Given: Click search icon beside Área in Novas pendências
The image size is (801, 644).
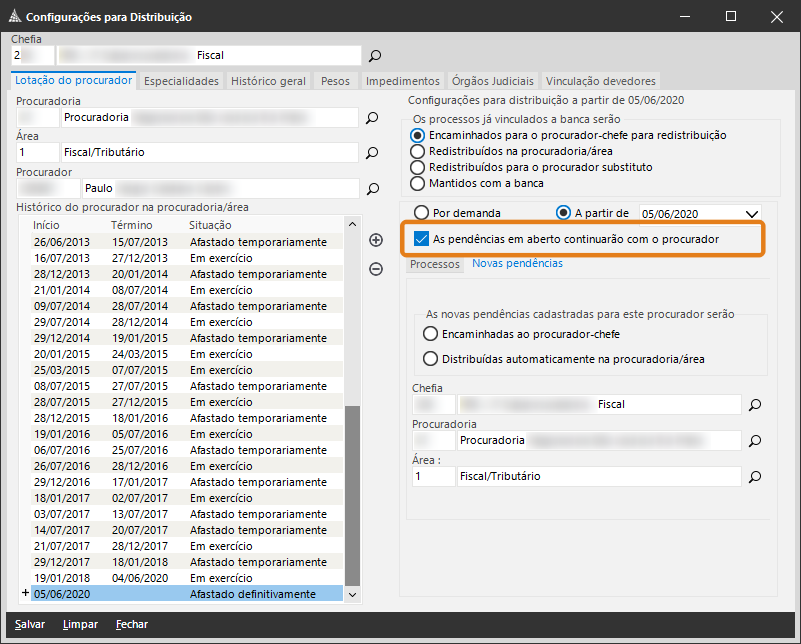Looking at the screenshot, I should [756, 477].
